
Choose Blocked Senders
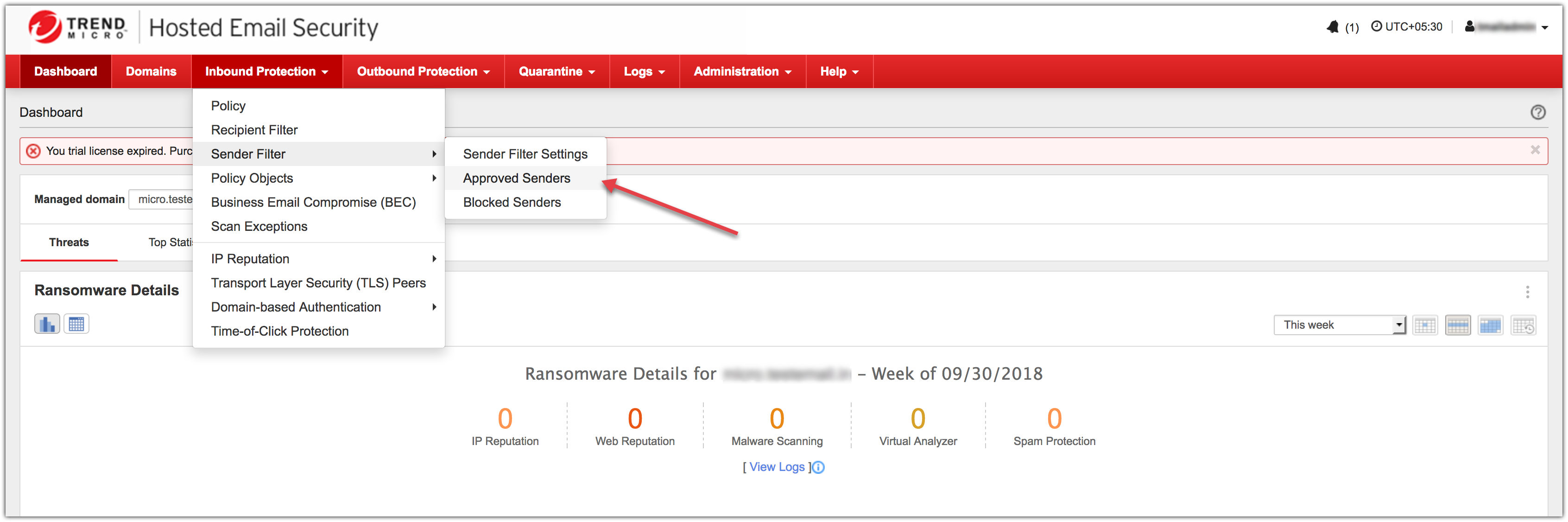[525, 202]
